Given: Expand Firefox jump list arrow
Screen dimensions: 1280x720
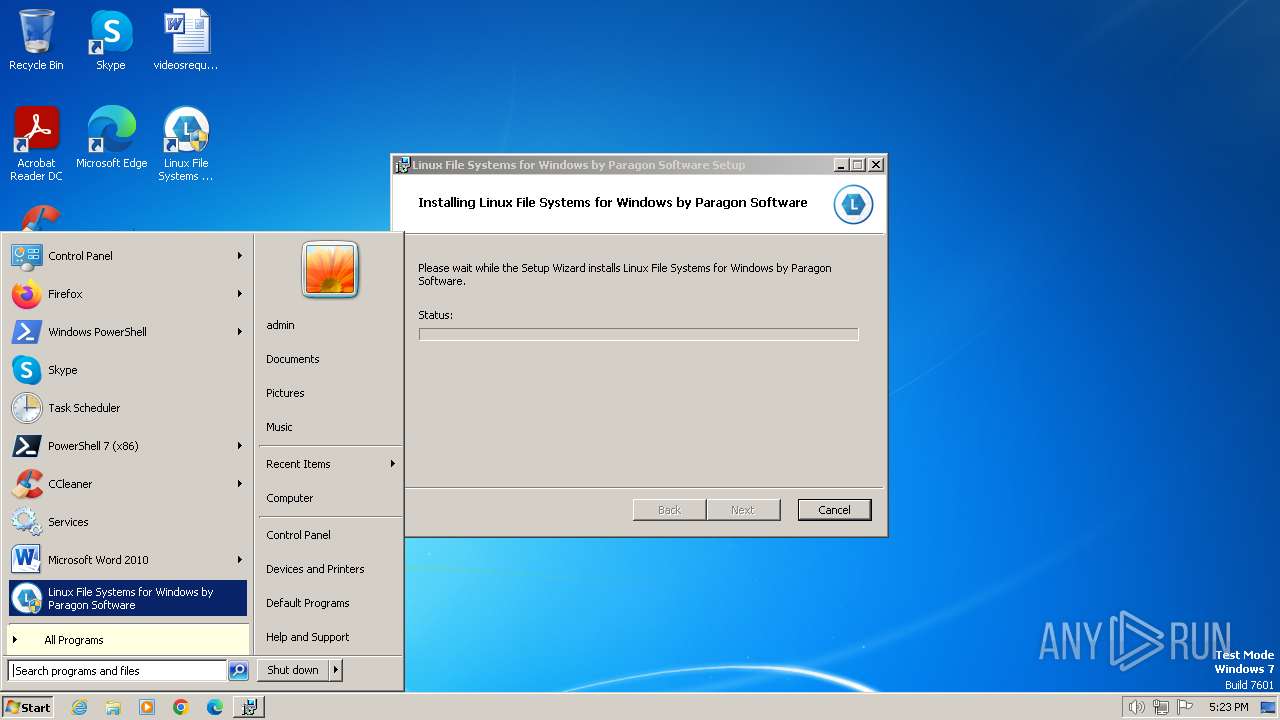Looking at the screenshot, I should pyautogui.click(x=240, y=294).
